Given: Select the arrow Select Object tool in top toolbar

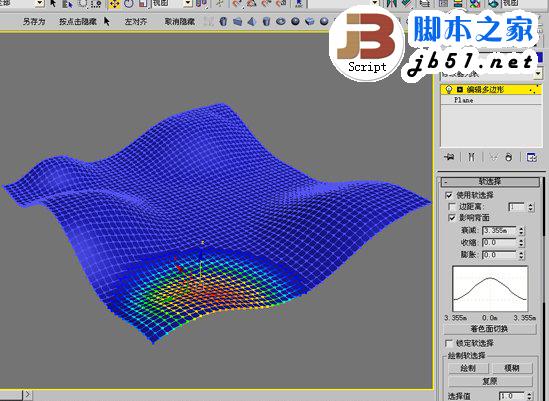Looking at the screenshot, I should (x=53, y=4).
